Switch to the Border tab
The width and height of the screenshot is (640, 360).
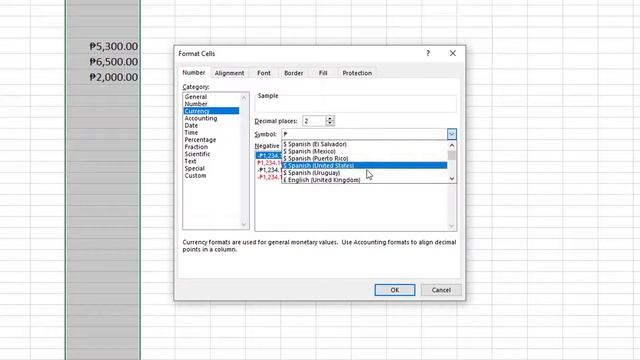293,73
